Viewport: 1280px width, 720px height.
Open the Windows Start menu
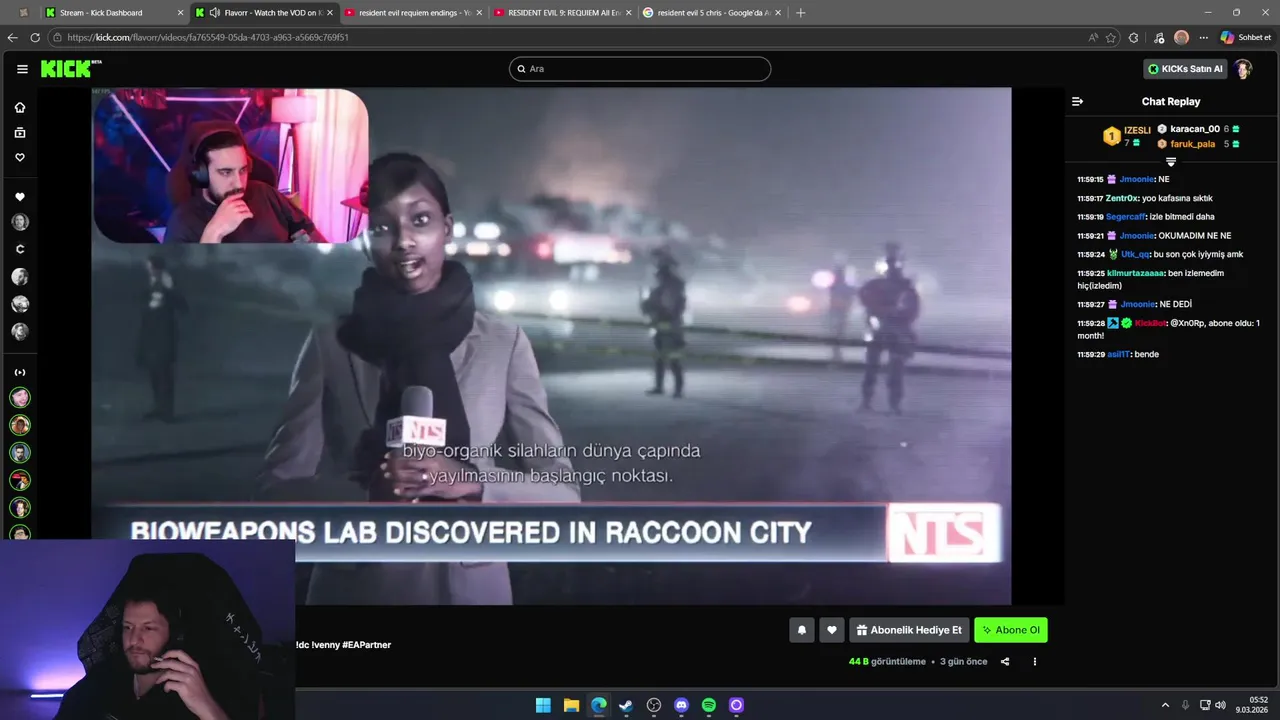[x=543, y=705]
